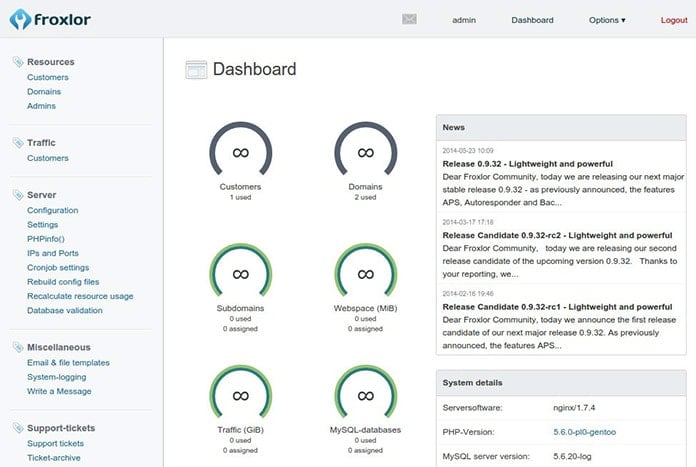
Task: Click news date '2014-03-17 17:18'
Action: pyautogui.click(x=468, y=222)
